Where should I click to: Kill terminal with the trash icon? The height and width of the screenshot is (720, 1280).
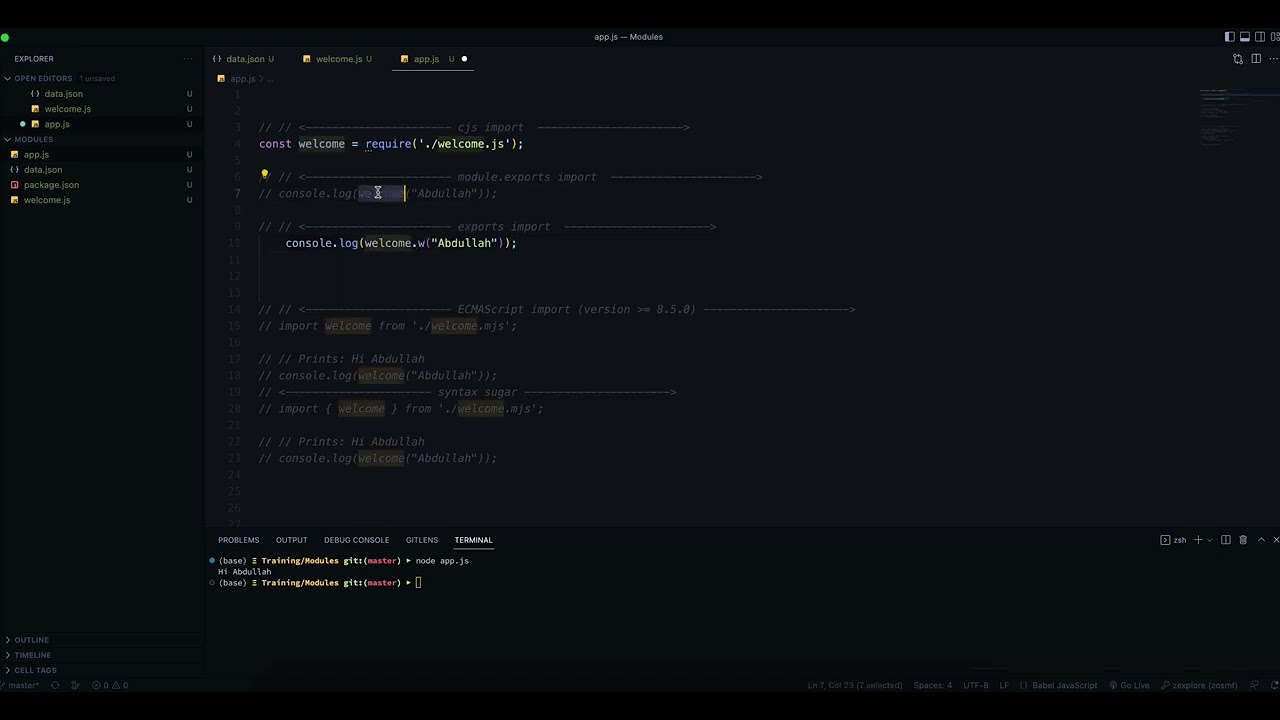click(1243, 540)
